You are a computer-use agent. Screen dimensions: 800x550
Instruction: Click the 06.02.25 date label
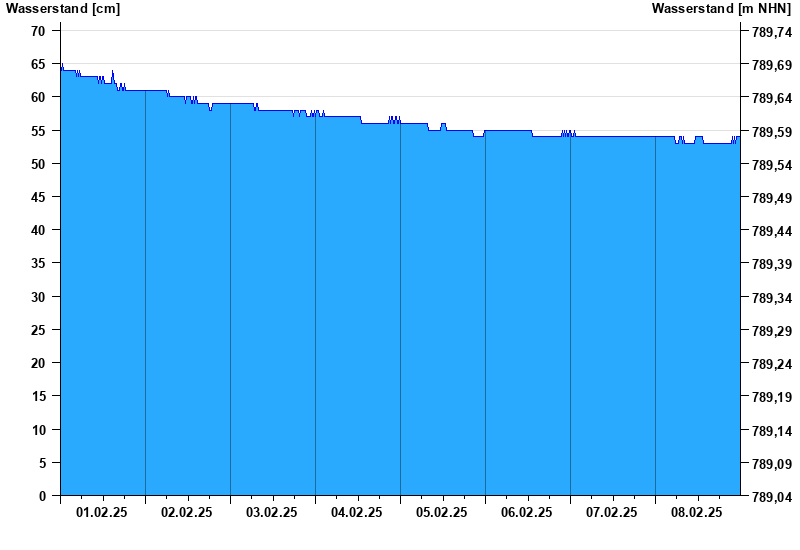527,512
